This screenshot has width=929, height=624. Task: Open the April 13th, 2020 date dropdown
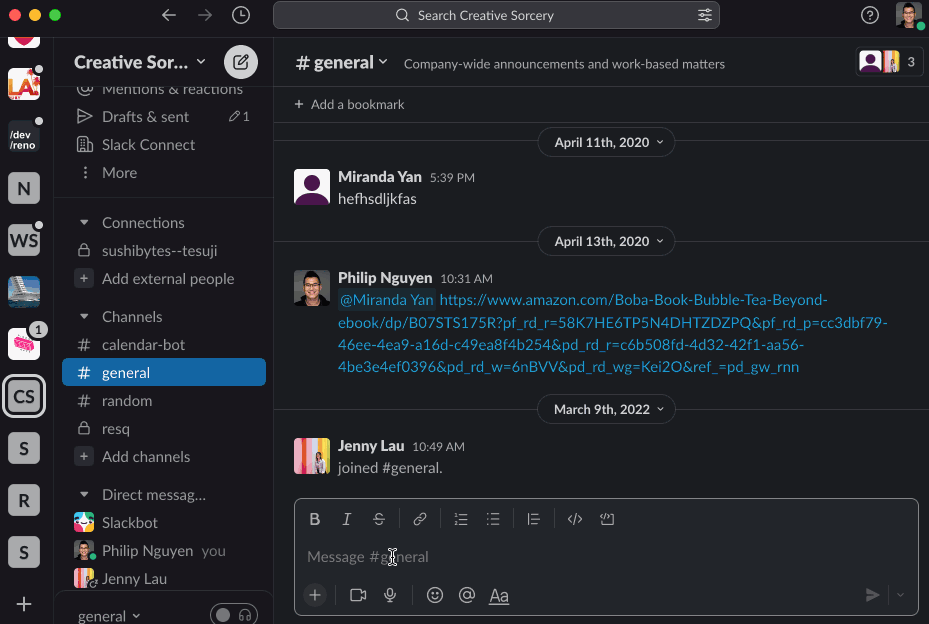pyautogui.click(x=607, y=241)
